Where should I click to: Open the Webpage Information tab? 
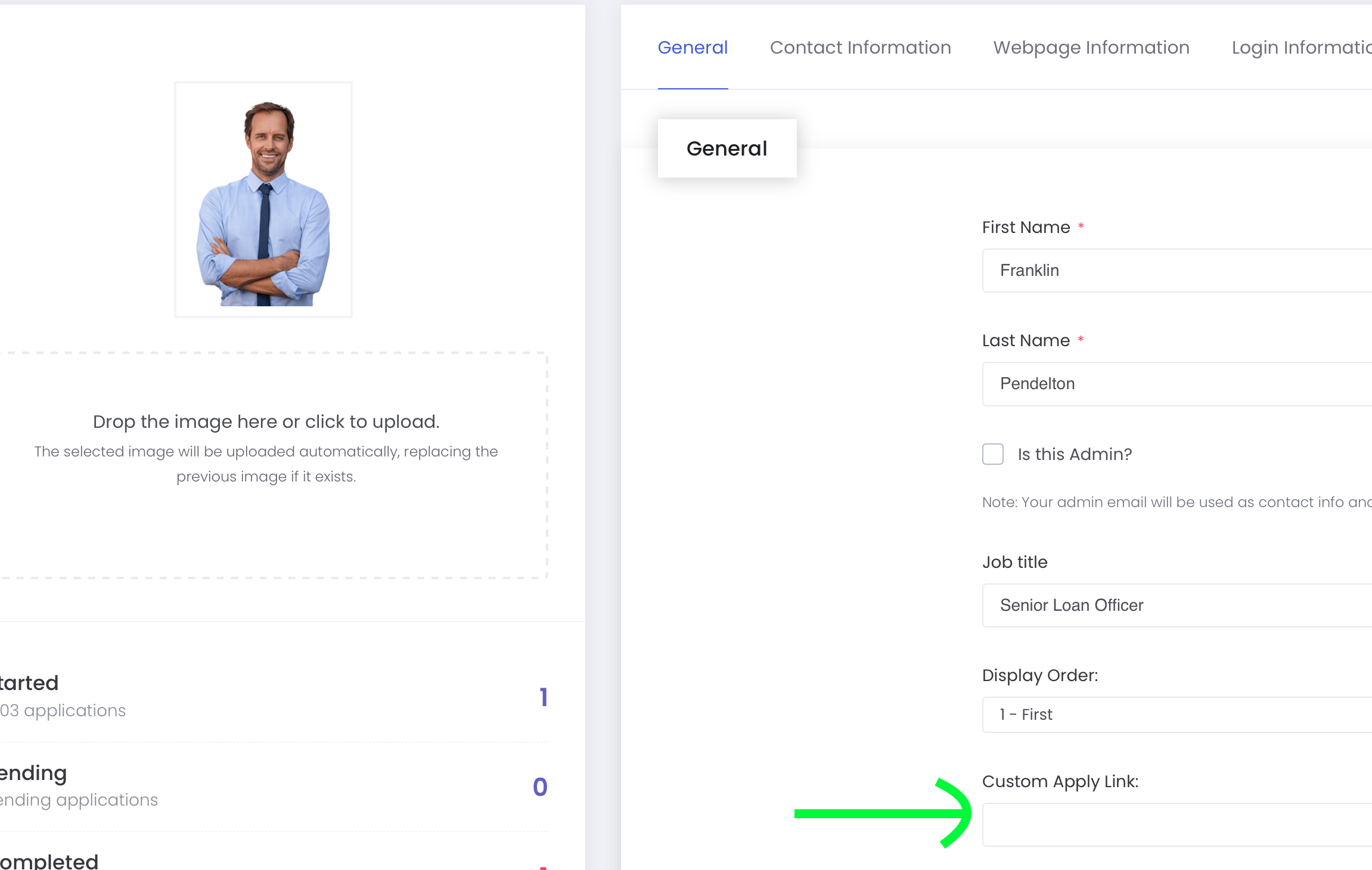(x=1091, y=48)
